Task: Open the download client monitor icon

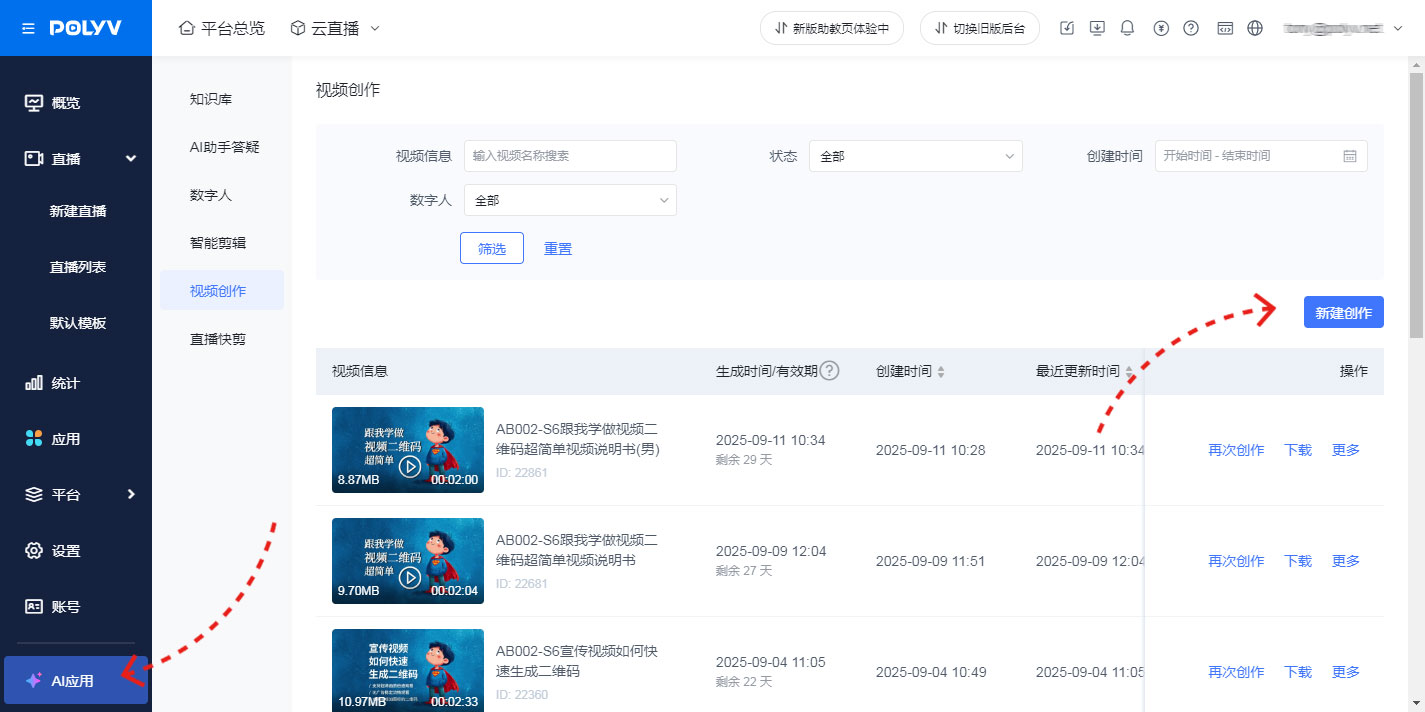Action: [1097, 28]
